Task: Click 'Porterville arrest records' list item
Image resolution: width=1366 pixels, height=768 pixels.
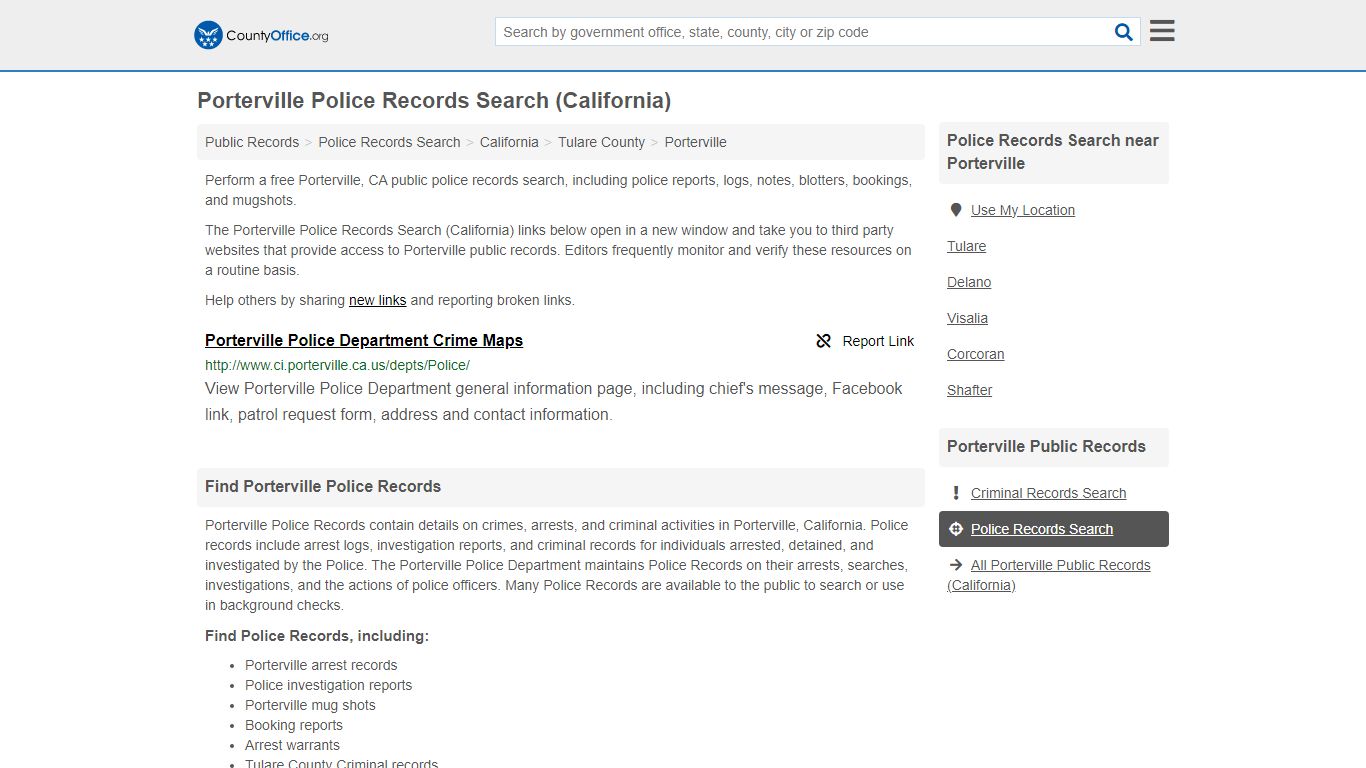Action: tap(321, 665)
